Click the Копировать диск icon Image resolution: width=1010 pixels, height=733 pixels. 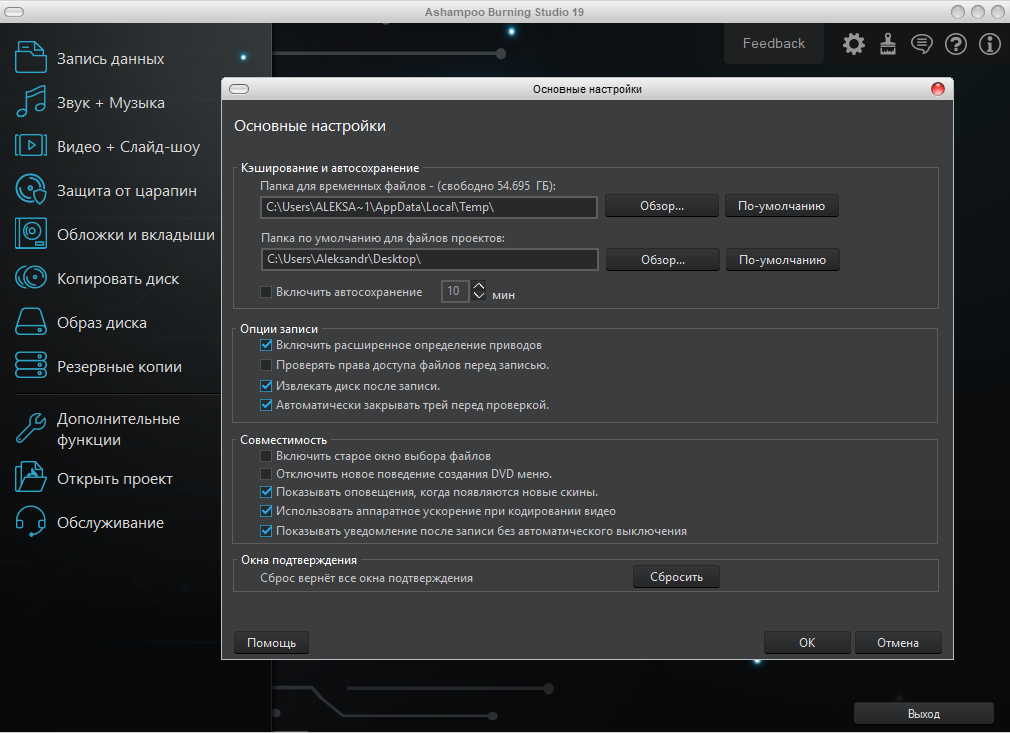tap(30, 278)
